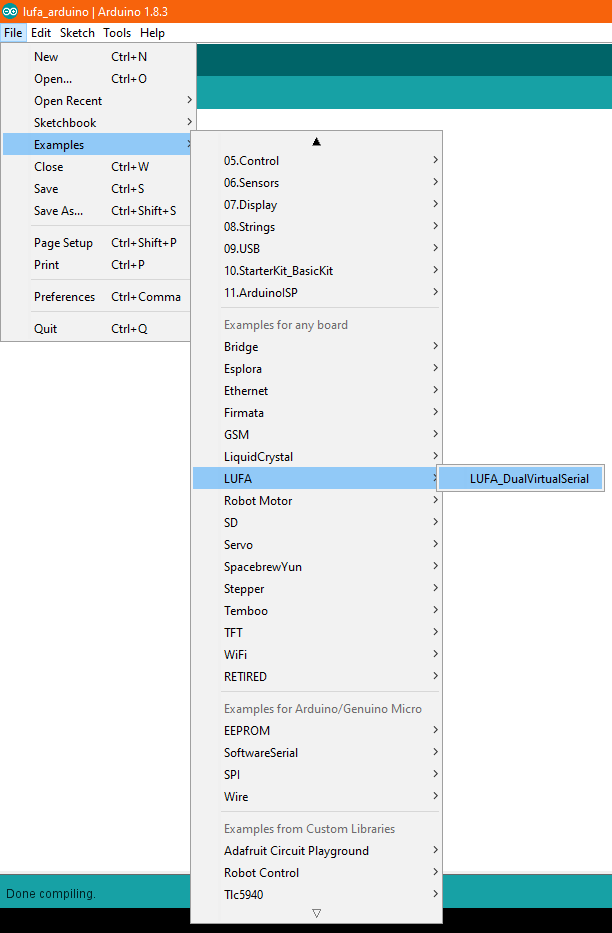Expand the Ethernet submenu arrow
The width and height of the screenshot is (612, 933).
coord(435,390)
